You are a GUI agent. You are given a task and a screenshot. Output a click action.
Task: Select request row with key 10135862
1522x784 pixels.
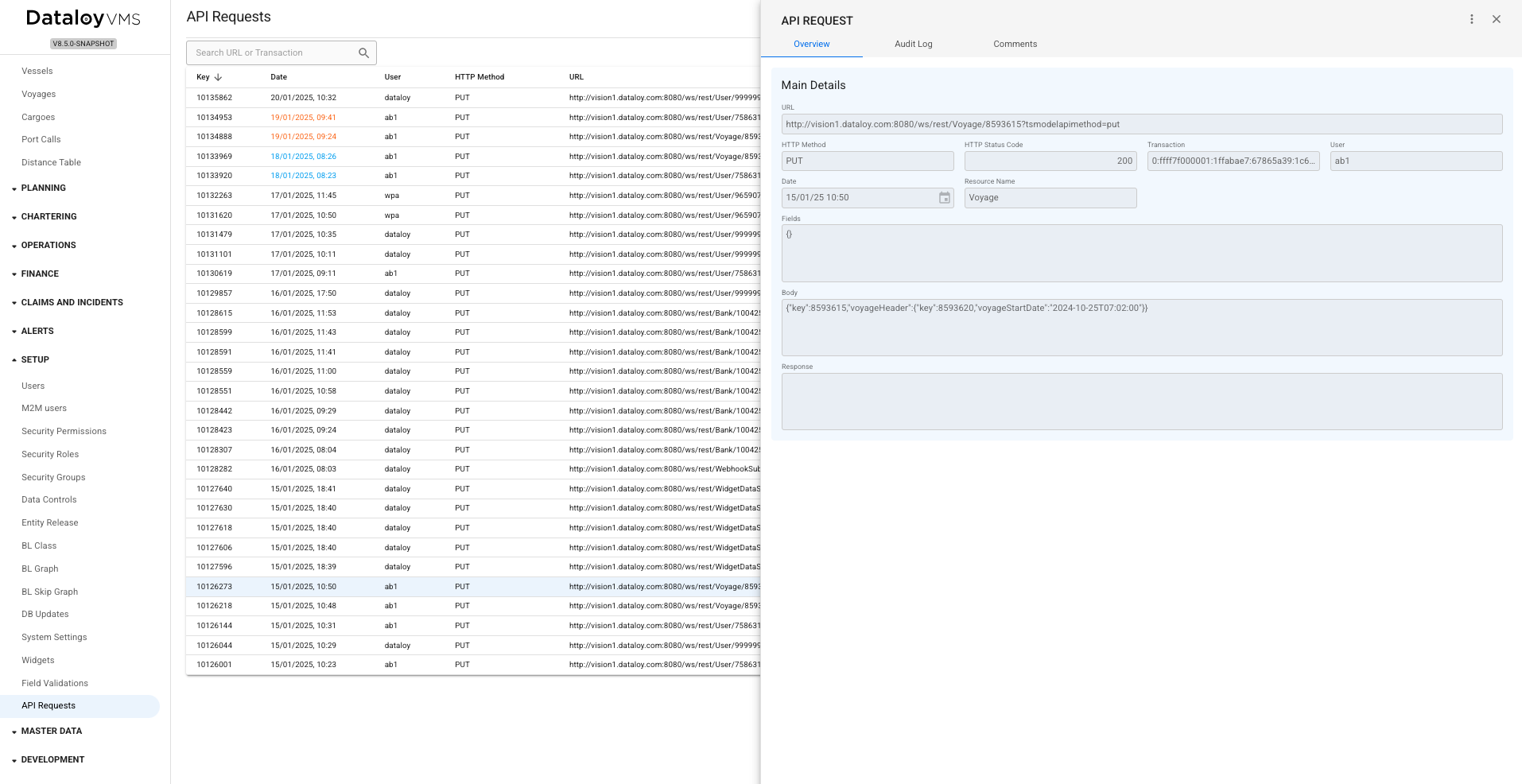tap(473, 98)
